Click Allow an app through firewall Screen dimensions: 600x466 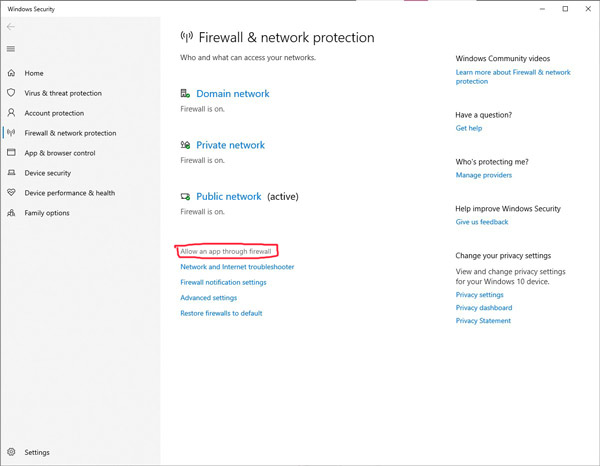click(226, 251)
